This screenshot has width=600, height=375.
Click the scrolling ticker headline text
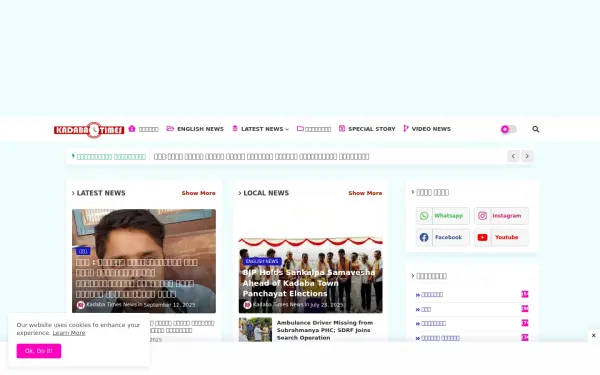pyautogui.click(x=261, y=157)
